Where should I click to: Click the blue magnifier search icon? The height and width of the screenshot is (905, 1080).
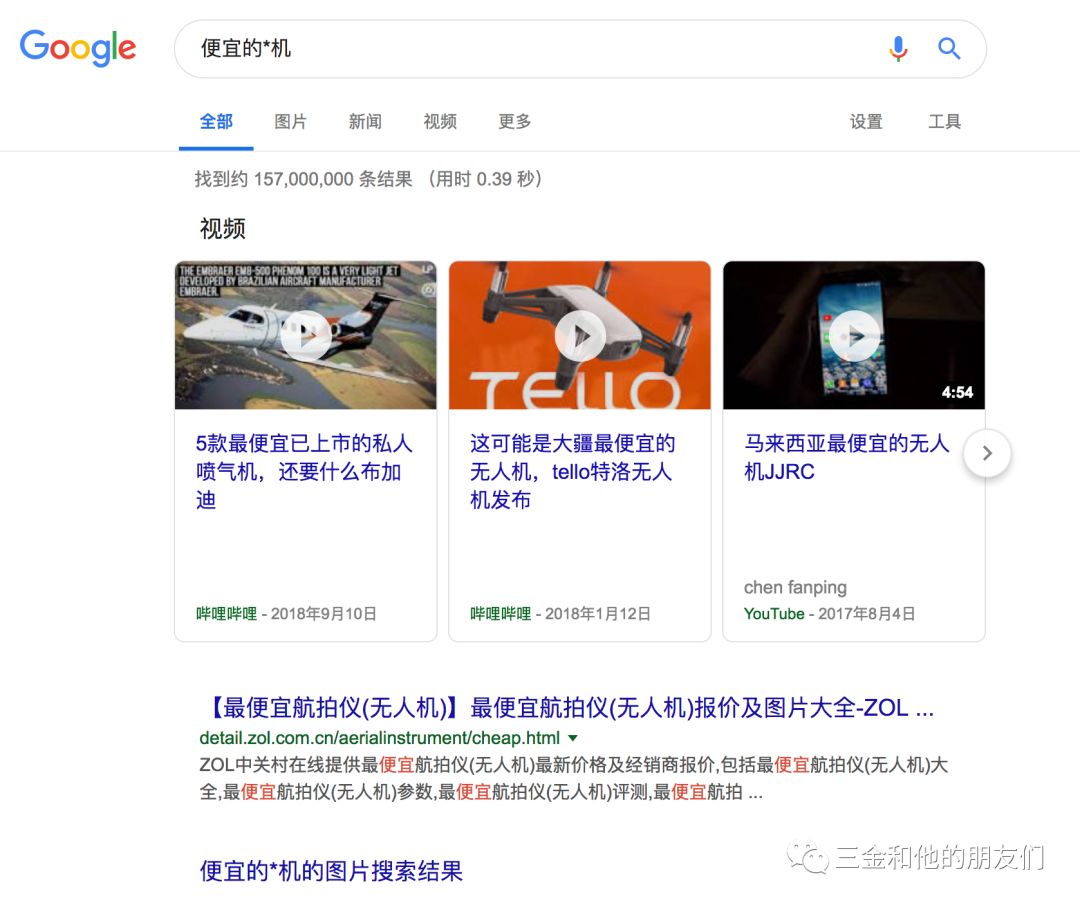click(949, 49)
